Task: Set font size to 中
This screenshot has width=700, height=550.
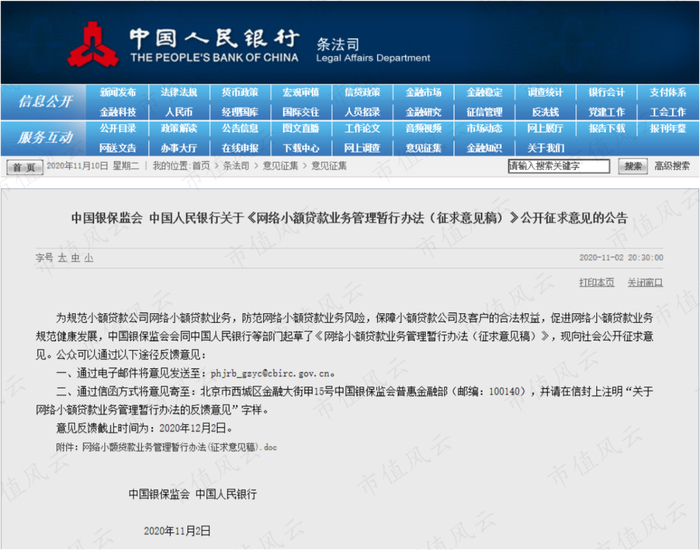Action: pyautogui.click(x=75, y=258)
